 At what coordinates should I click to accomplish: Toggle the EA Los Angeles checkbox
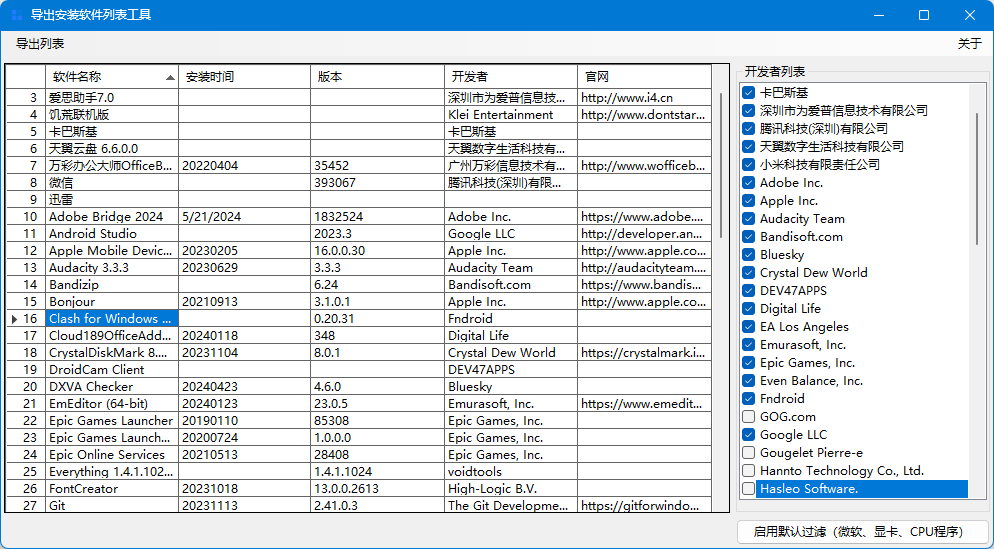coord(748,327)
